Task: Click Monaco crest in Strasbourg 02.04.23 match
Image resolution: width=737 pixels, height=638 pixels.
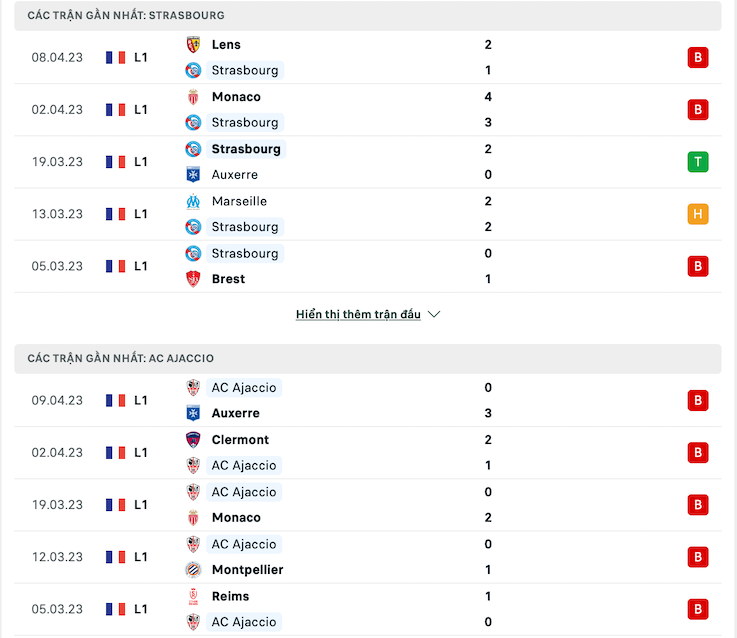Action: pyautogui.click(x=193, y=97)
